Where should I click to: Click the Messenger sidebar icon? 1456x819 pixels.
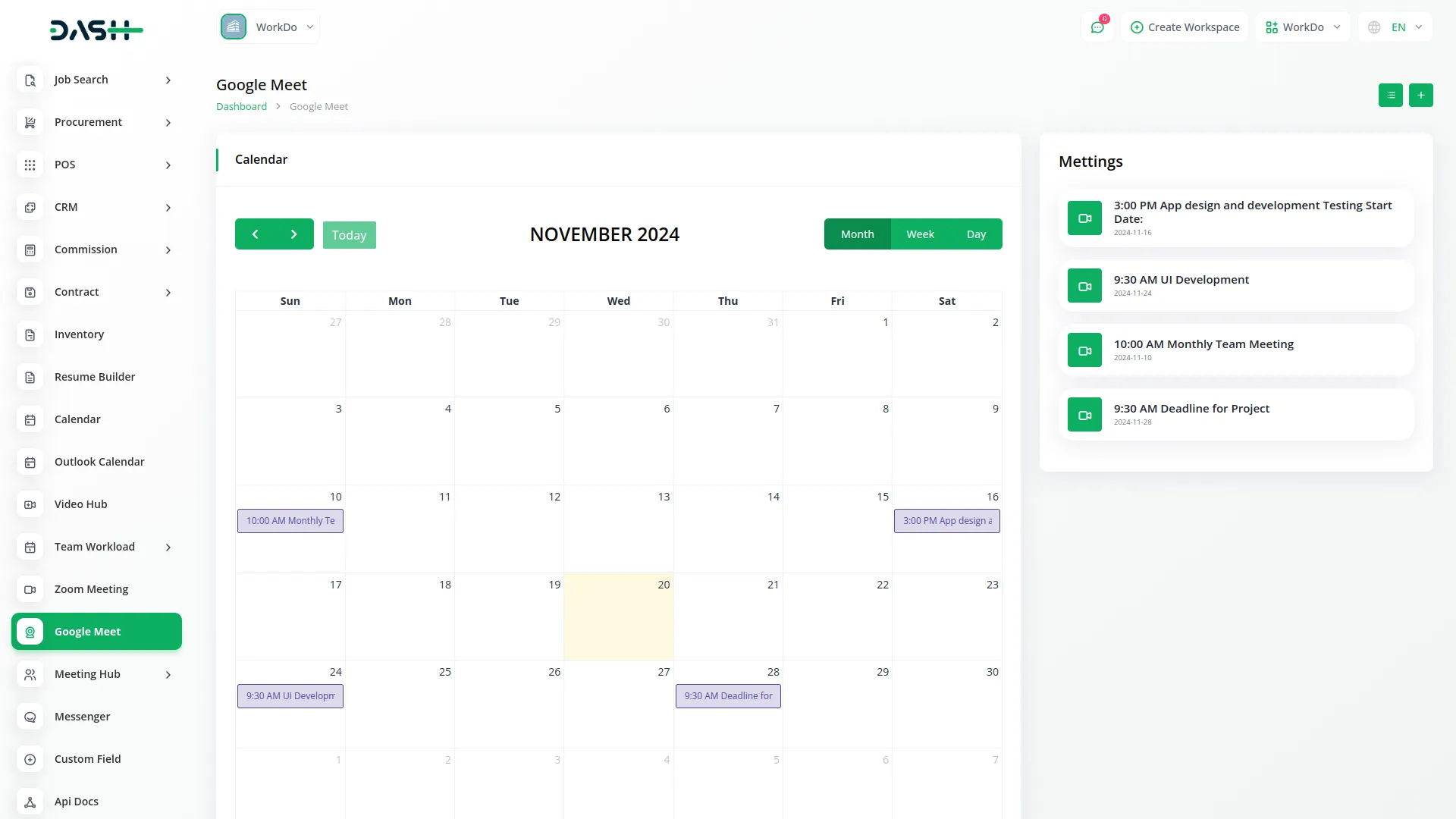coord(30,717)
